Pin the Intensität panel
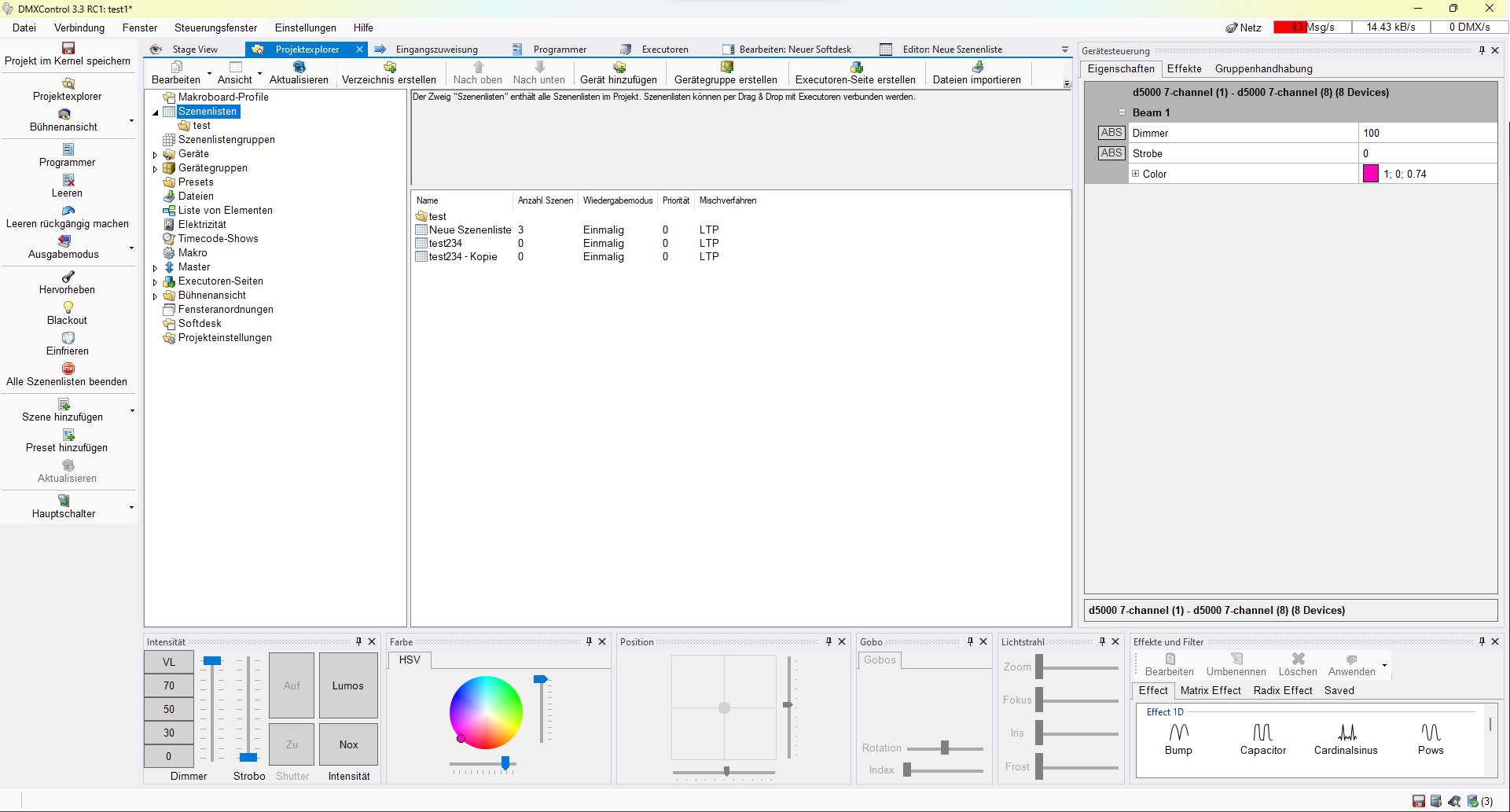 click(x=358, y=641)
